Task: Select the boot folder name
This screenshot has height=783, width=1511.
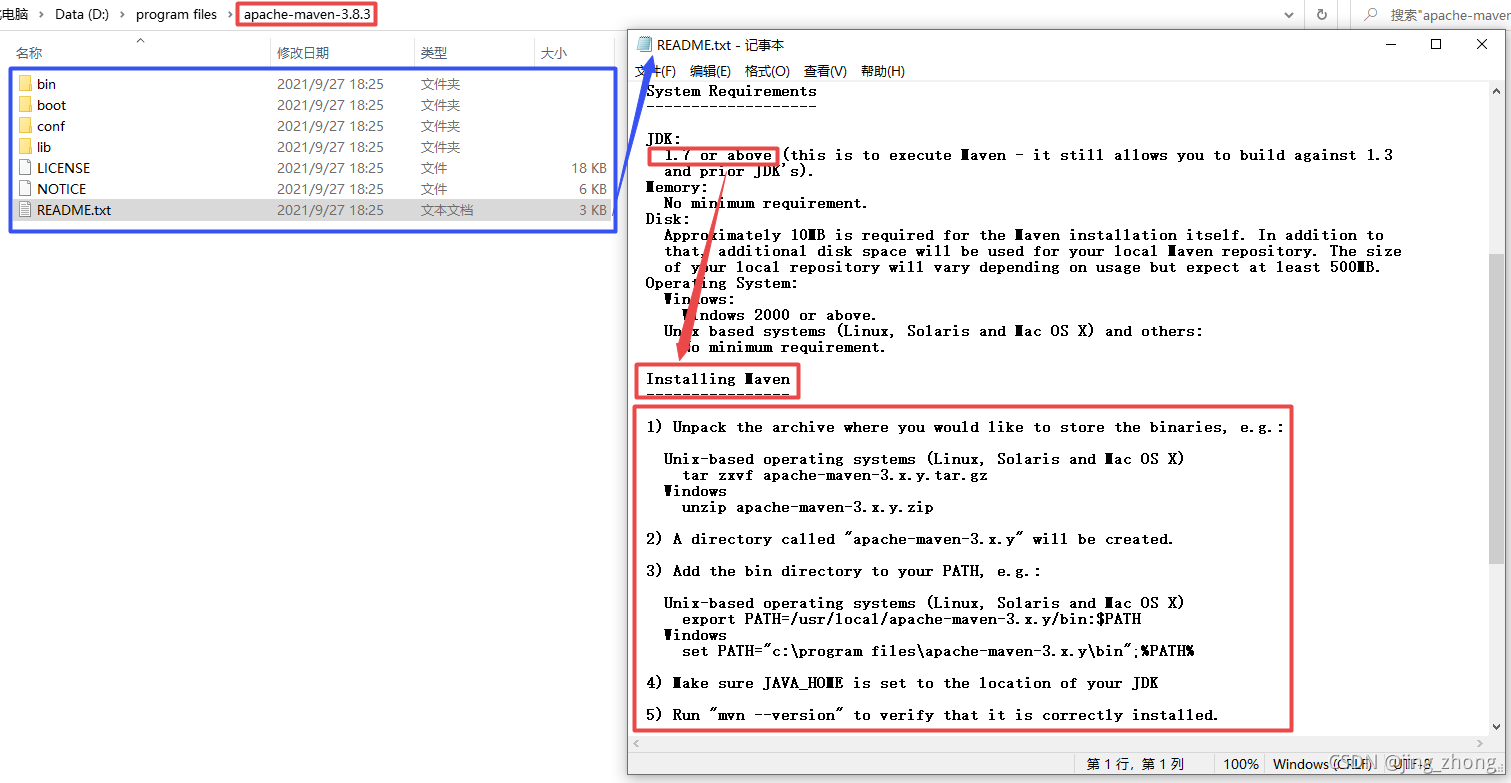Action: click(52, 105)
